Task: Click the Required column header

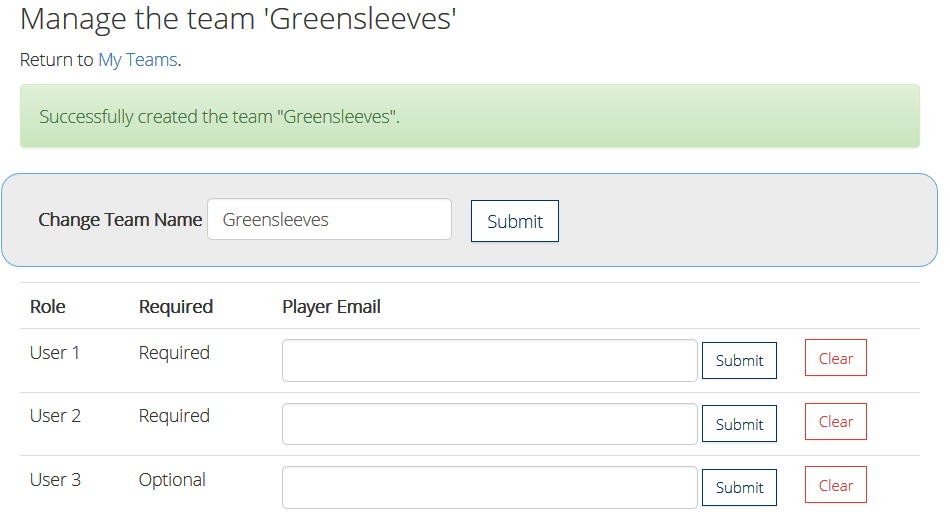Action: pyautogui.click(x=176, y=307)
